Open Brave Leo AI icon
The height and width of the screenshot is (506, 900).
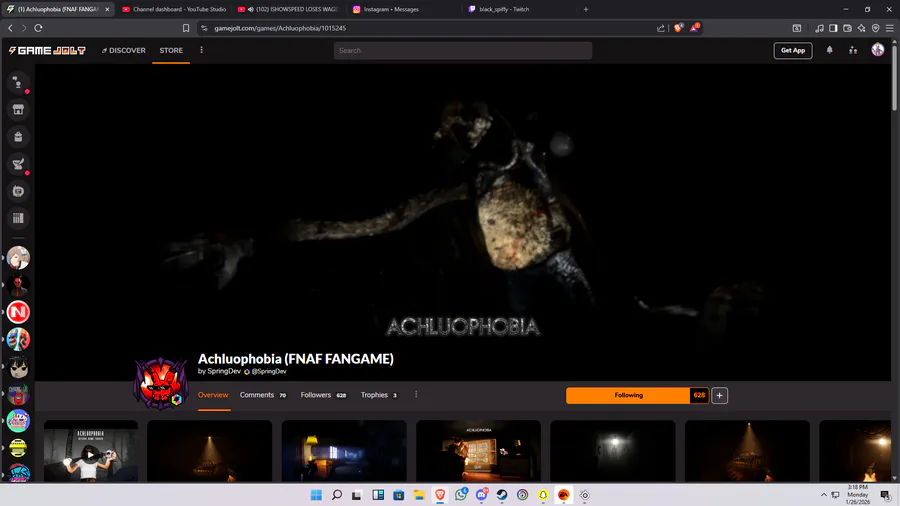(862, 28)
